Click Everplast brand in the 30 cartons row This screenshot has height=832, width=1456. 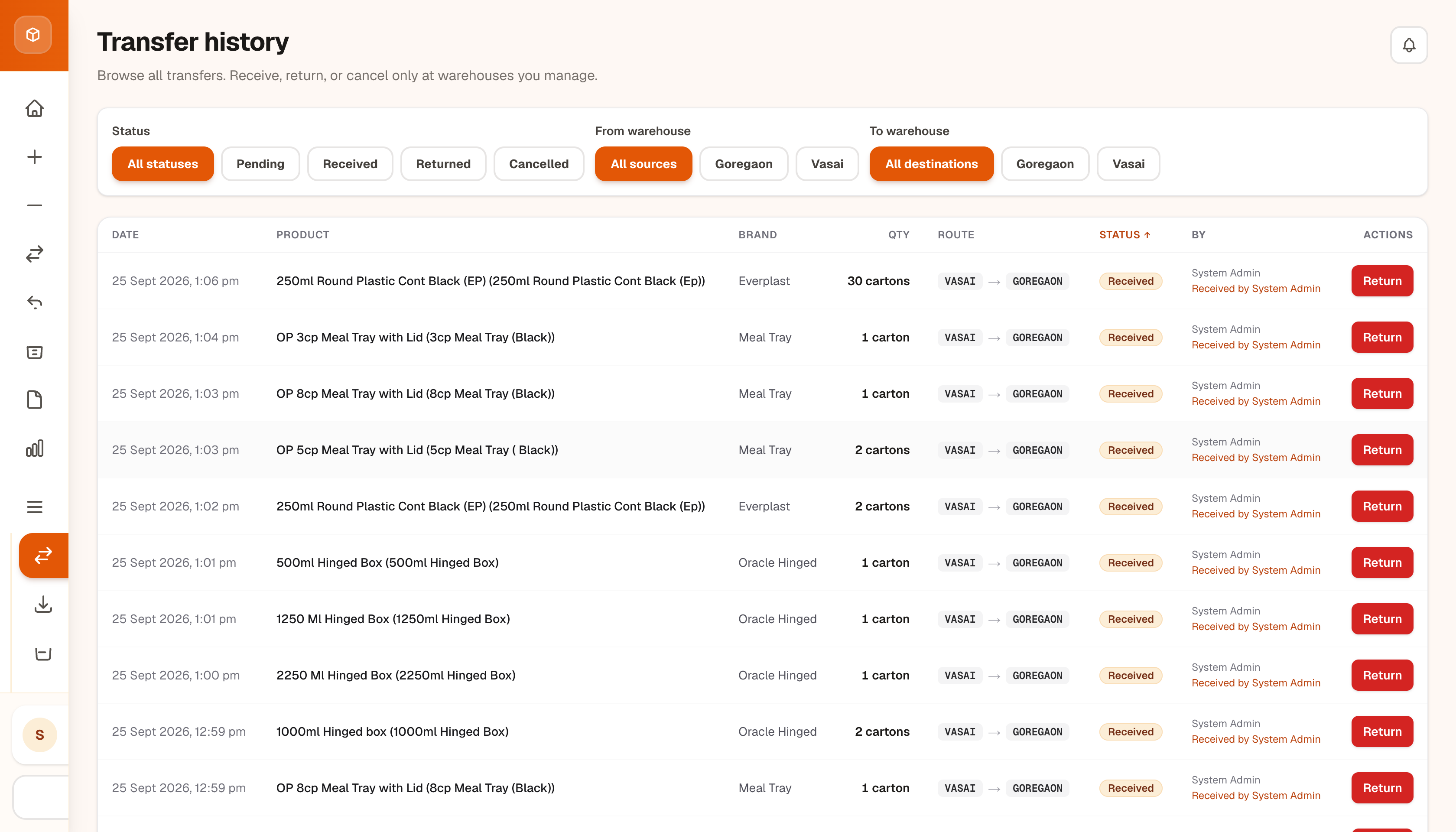[764, 281]
